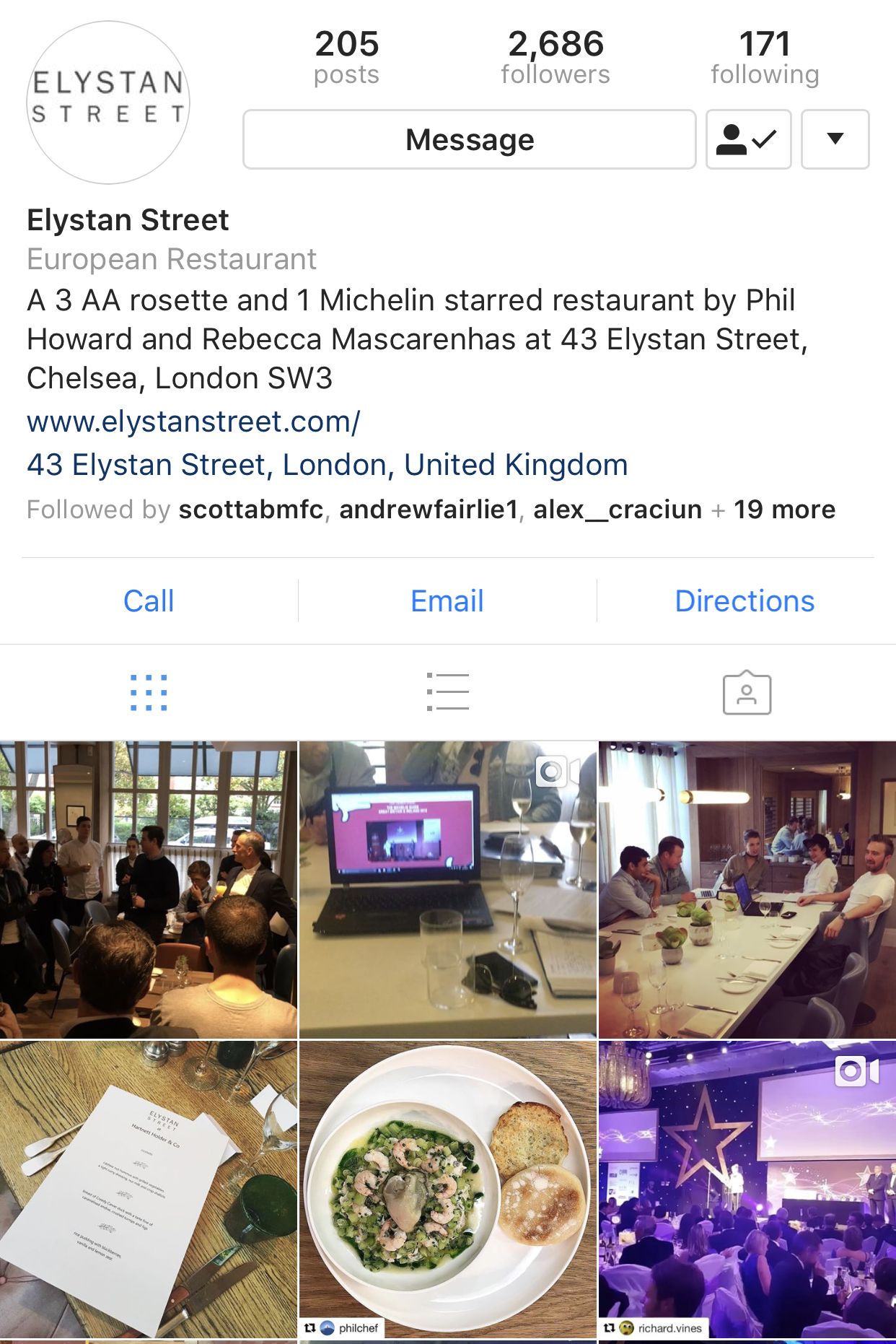
Task: View the 2,686 followers list
Action: tap(555, 57)
